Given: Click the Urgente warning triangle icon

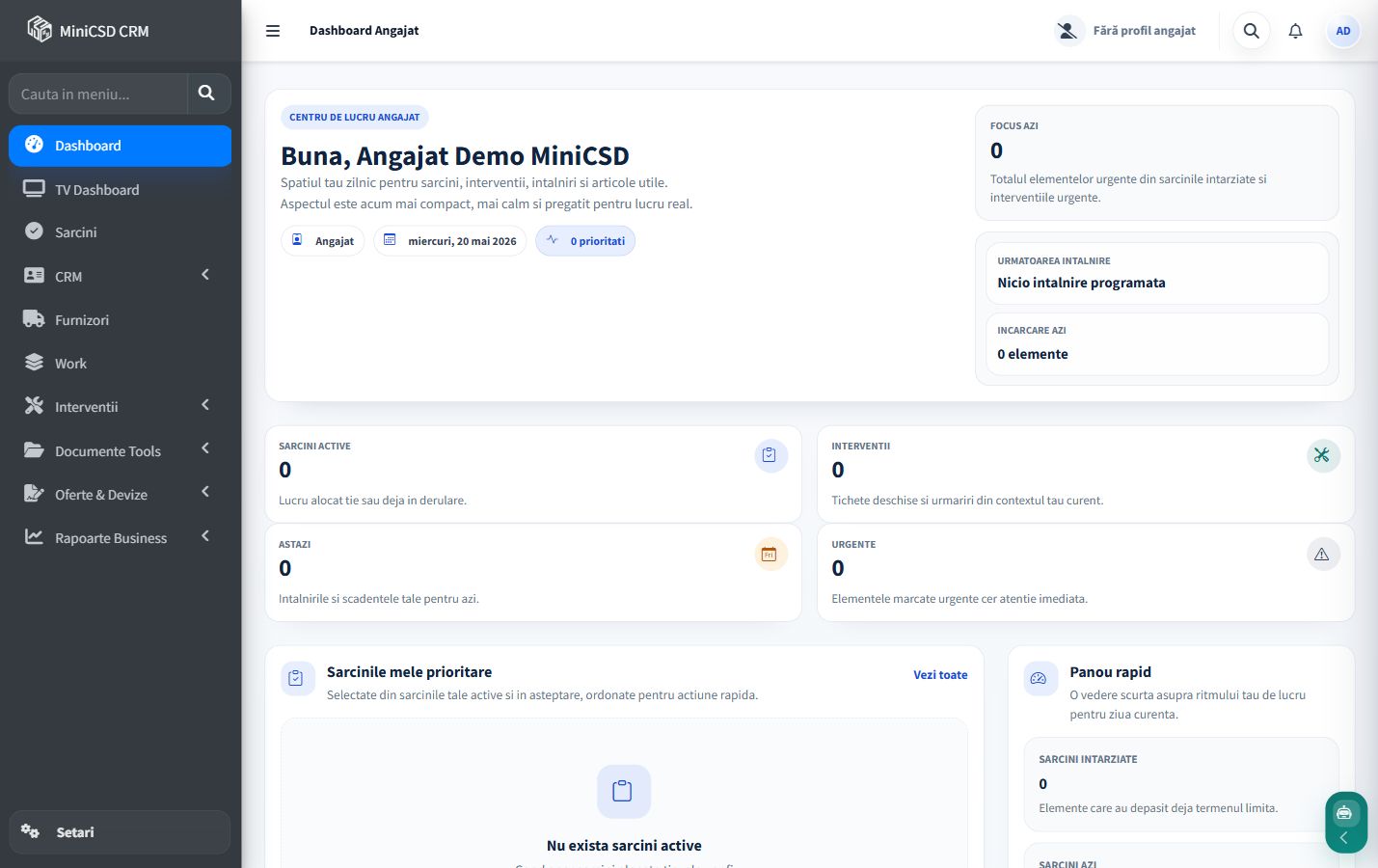Looking at the screenshot, I should pos(1322,554).
